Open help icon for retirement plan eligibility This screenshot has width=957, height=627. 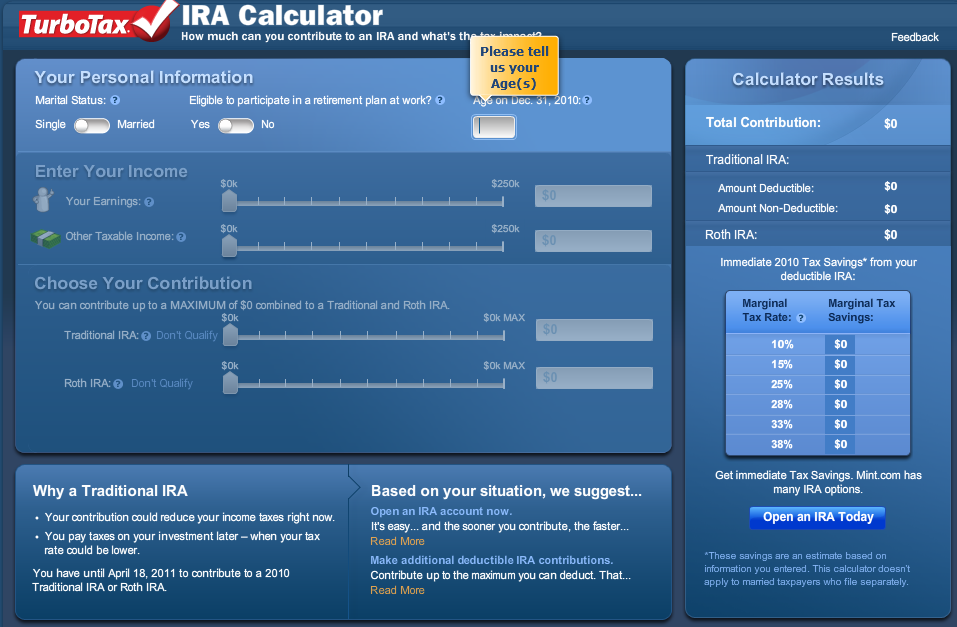(440, 100)
